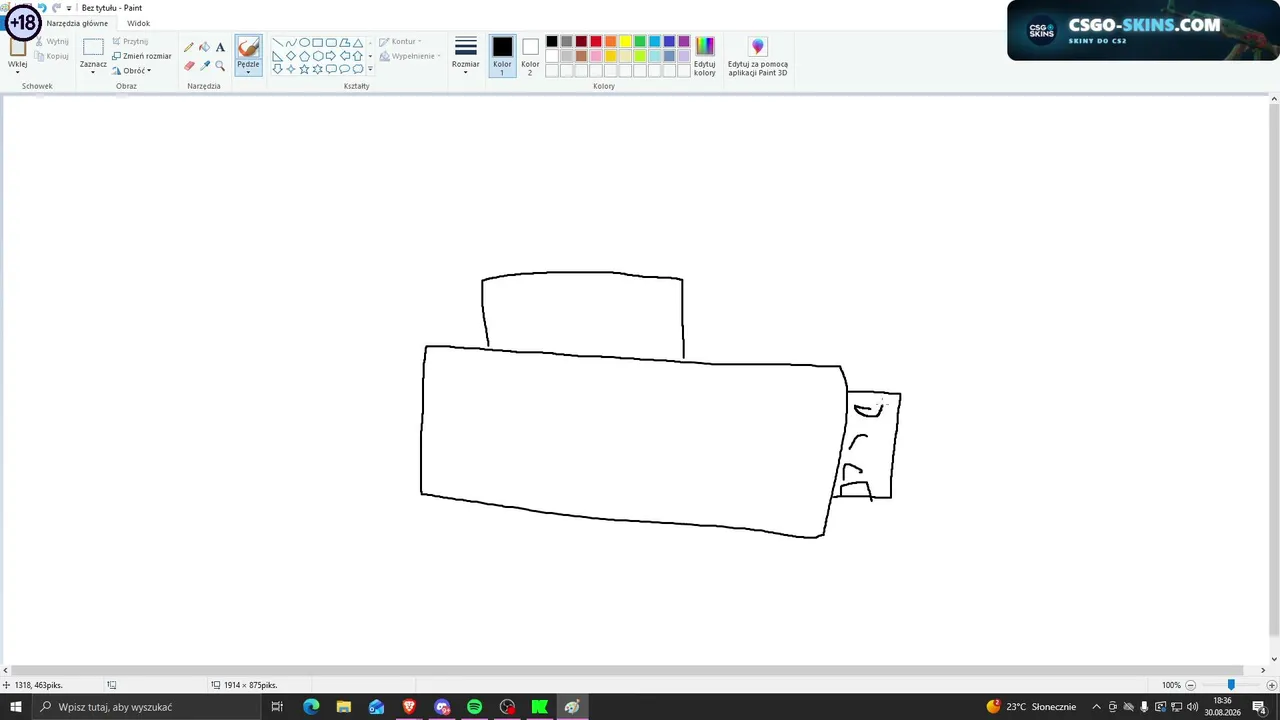Click the Wytnij cut button
This screenshot has height=720, width=1280.
click(51, 42)
